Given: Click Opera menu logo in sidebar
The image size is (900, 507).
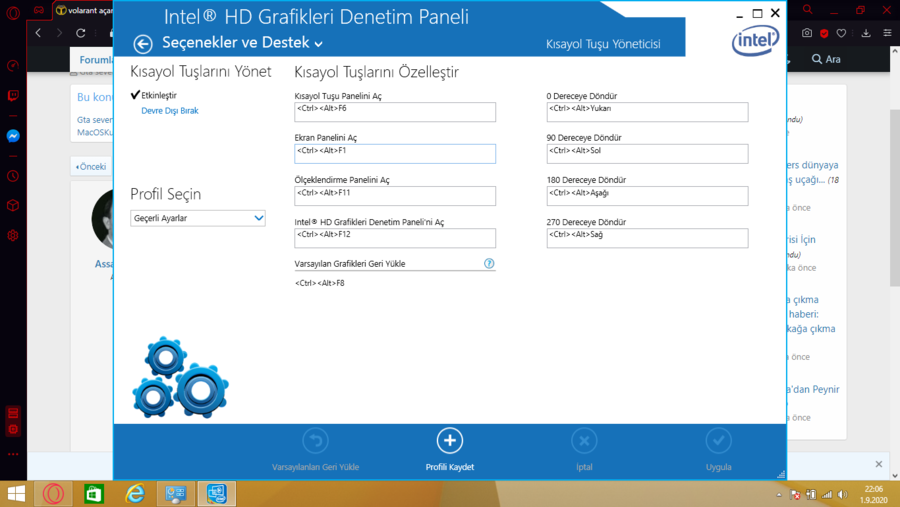Looking at the screenshot, I should click(13, 11).
